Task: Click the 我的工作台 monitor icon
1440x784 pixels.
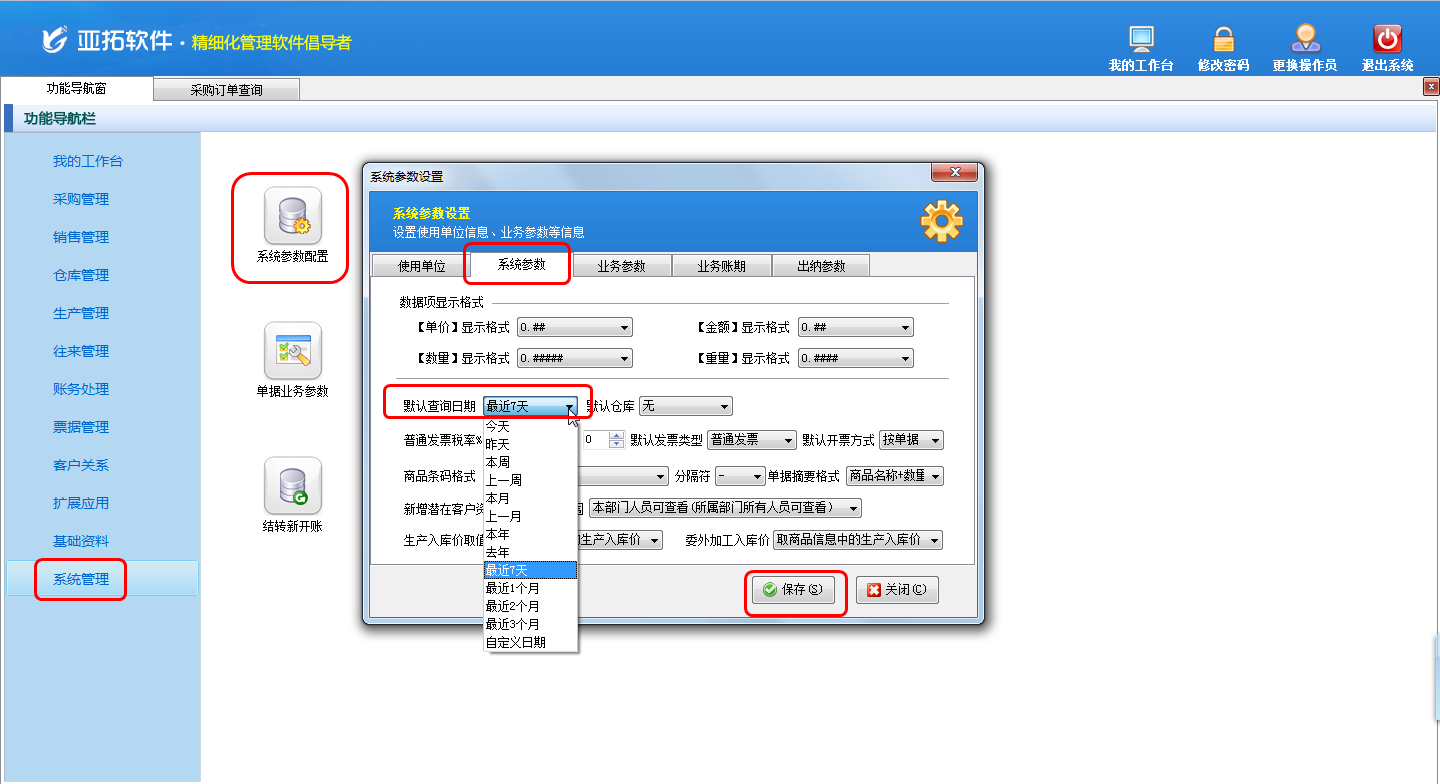Action: [1141, 40]
